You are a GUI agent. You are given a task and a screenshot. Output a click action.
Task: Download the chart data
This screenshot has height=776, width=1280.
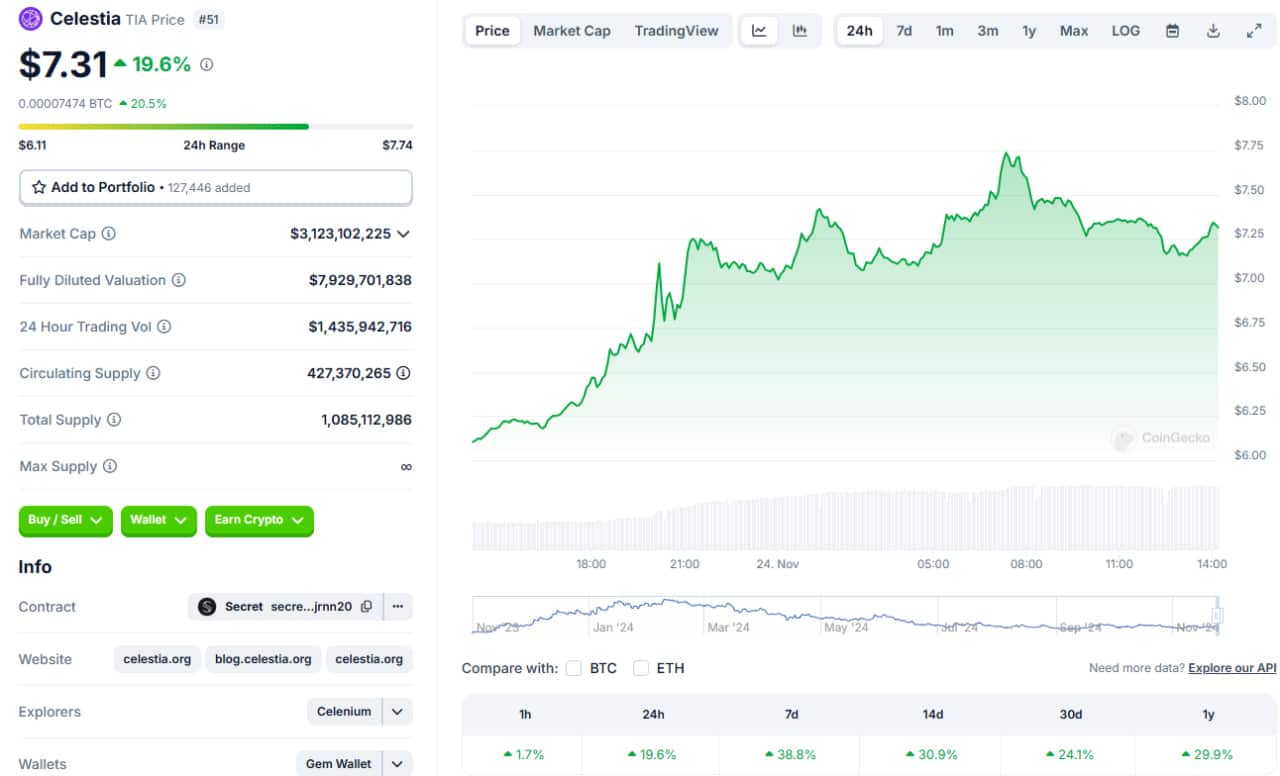point(1213,31)
